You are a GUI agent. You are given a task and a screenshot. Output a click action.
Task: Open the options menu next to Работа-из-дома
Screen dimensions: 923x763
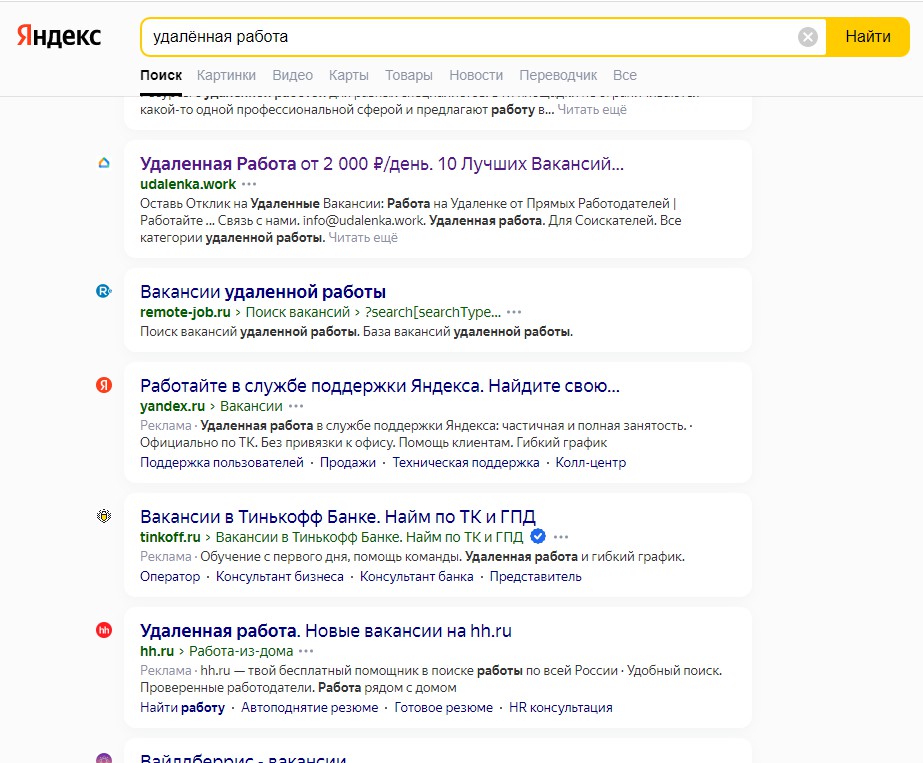[x=306, y=651]
